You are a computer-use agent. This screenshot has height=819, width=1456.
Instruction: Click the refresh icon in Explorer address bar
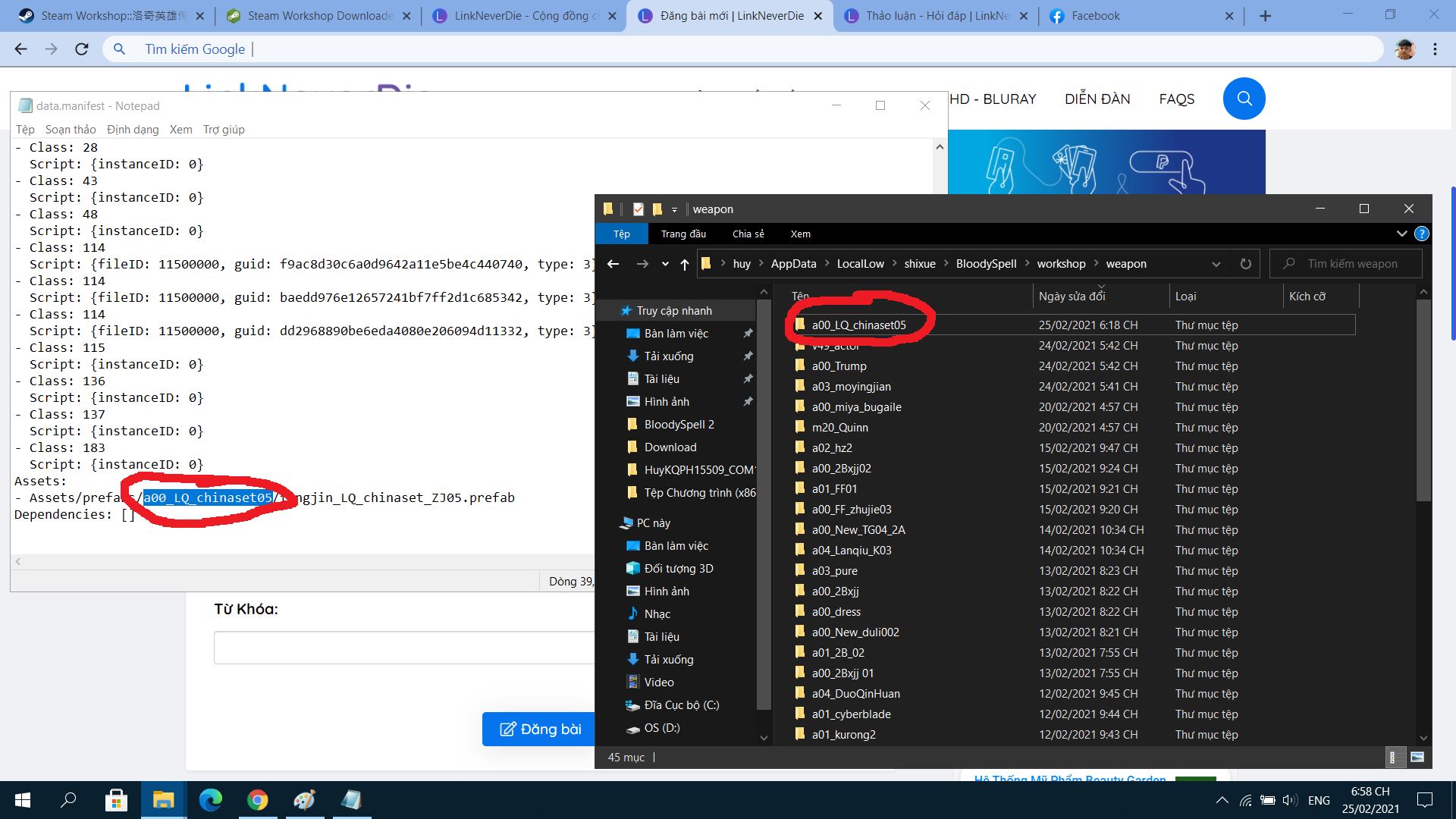1245,264
